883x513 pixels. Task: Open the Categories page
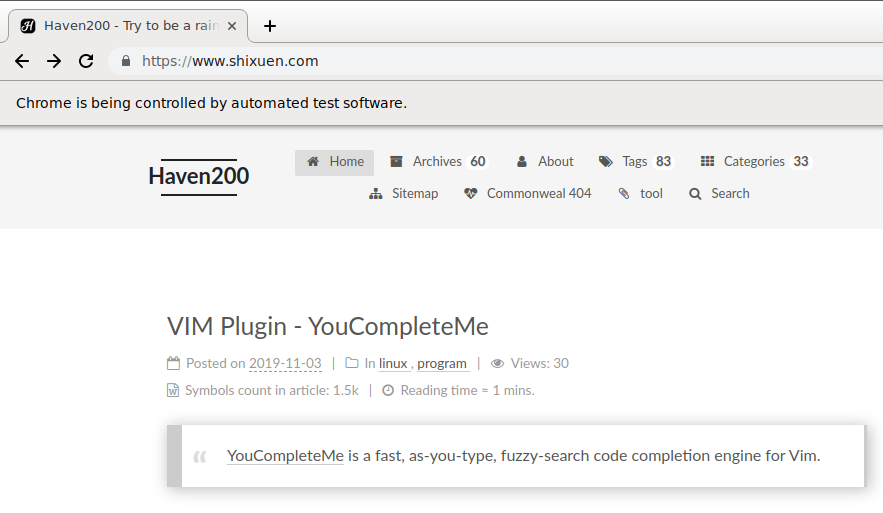754,162
